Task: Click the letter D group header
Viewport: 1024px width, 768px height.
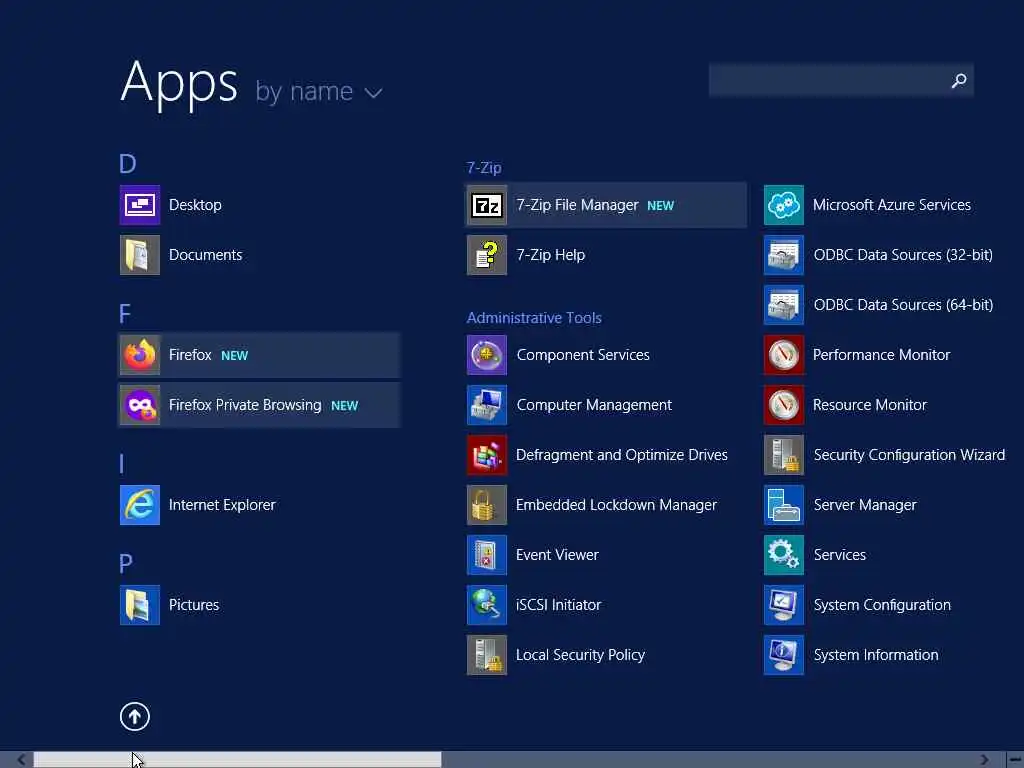Action: [x=127, y=164]
